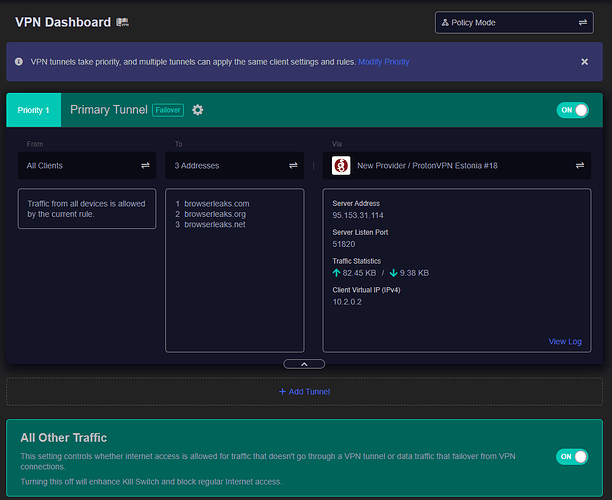Click the info icon in the banner
The width and height of the screenshot is (612, 500).
click(17, 62)
